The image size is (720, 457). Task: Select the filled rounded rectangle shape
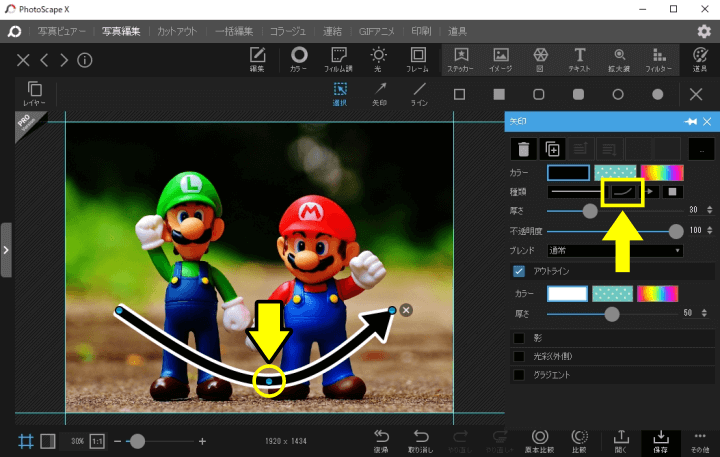(579, 95)
